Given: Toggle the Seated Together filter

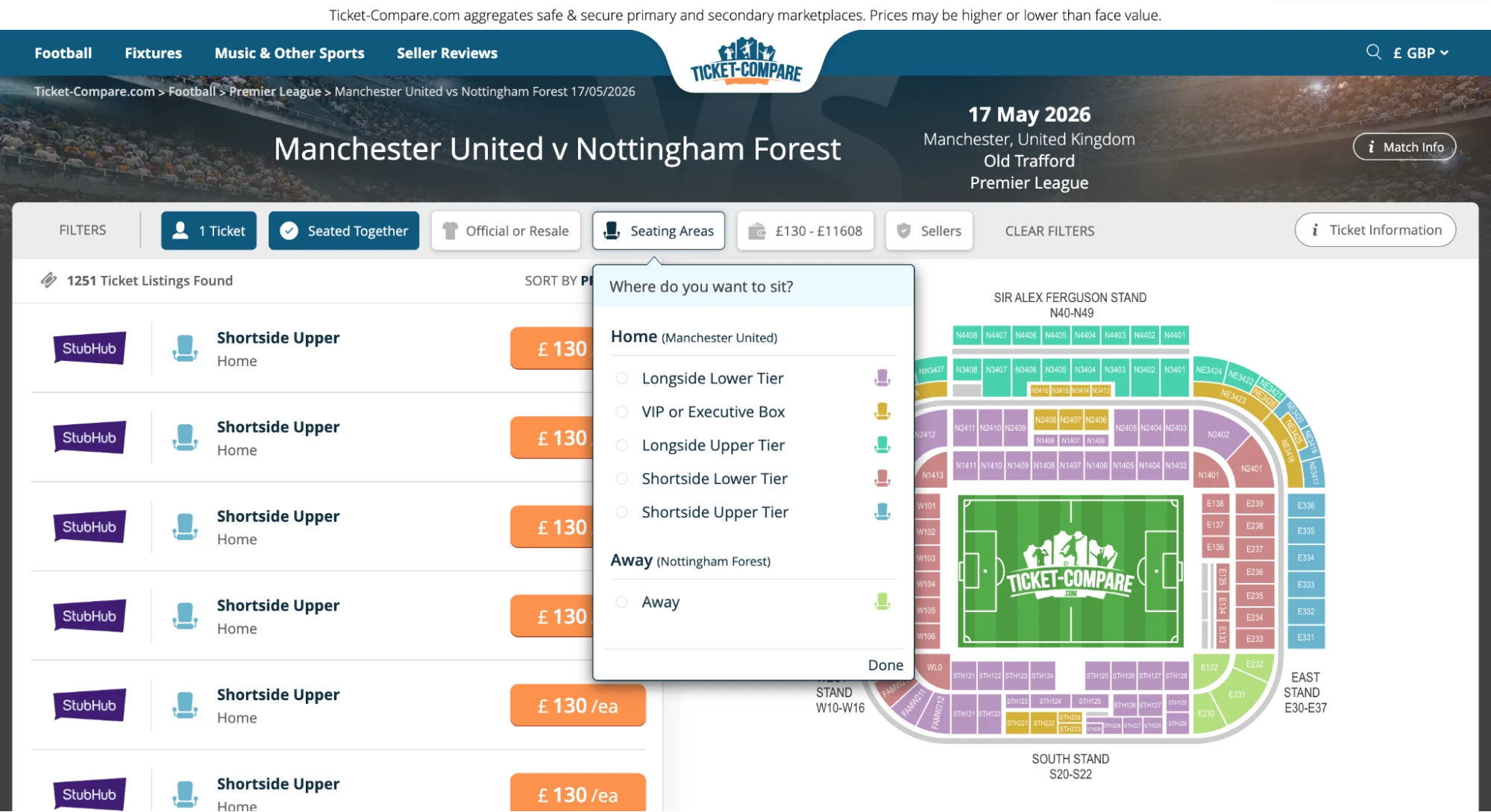Looking at the screenshot, I should (x=343, y=230).
